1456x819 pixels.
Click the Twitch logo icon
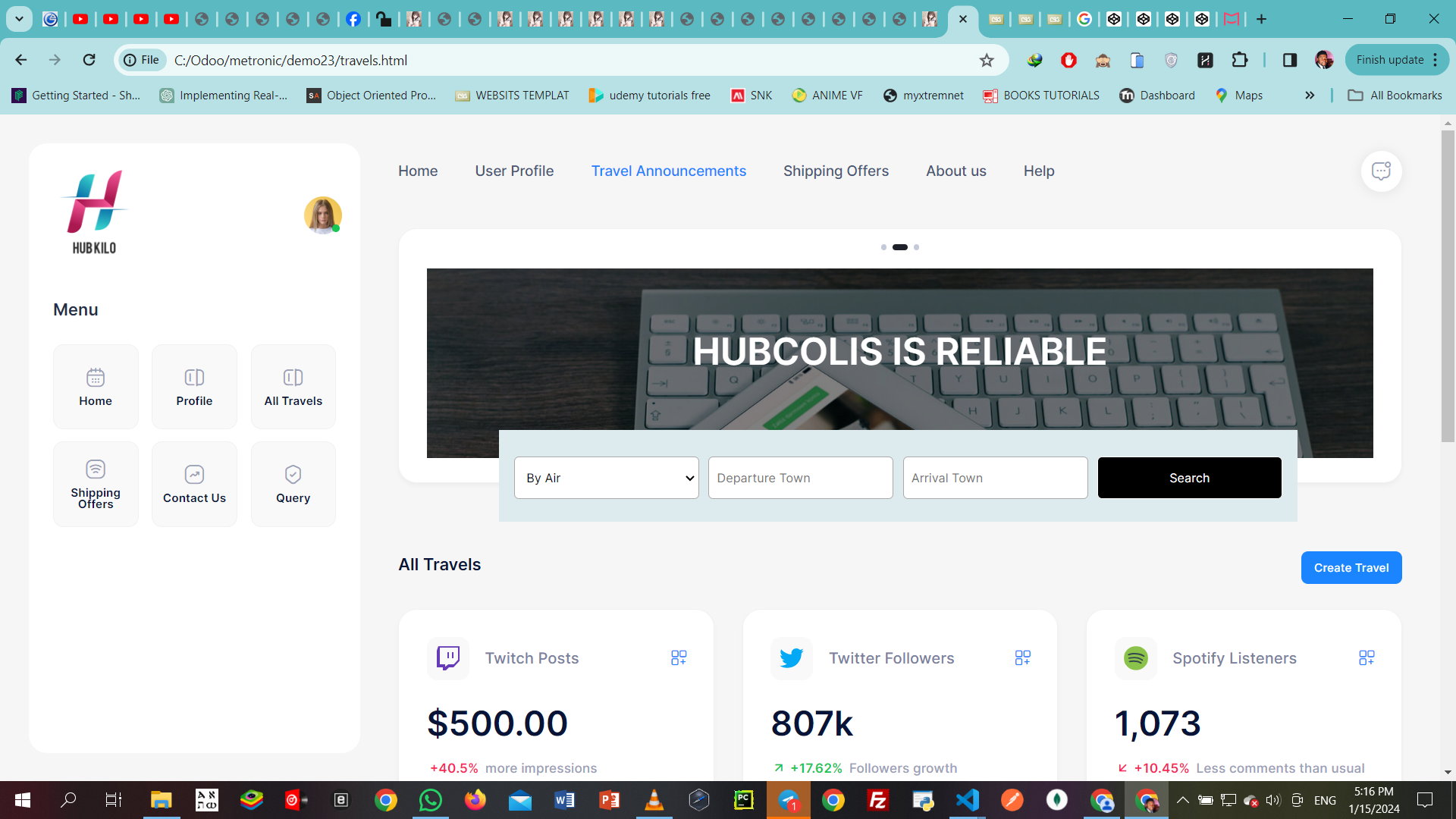448,658
